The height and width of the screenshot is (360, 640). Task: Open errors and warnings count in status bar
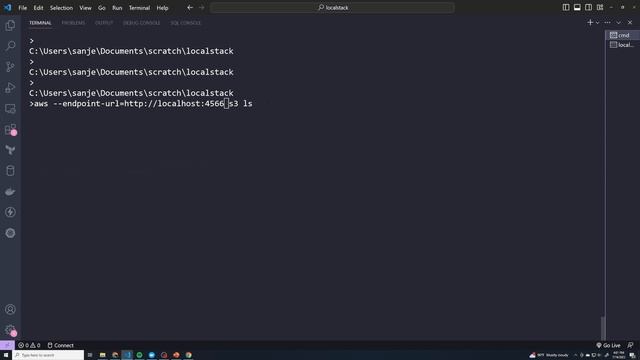[29, 345]
